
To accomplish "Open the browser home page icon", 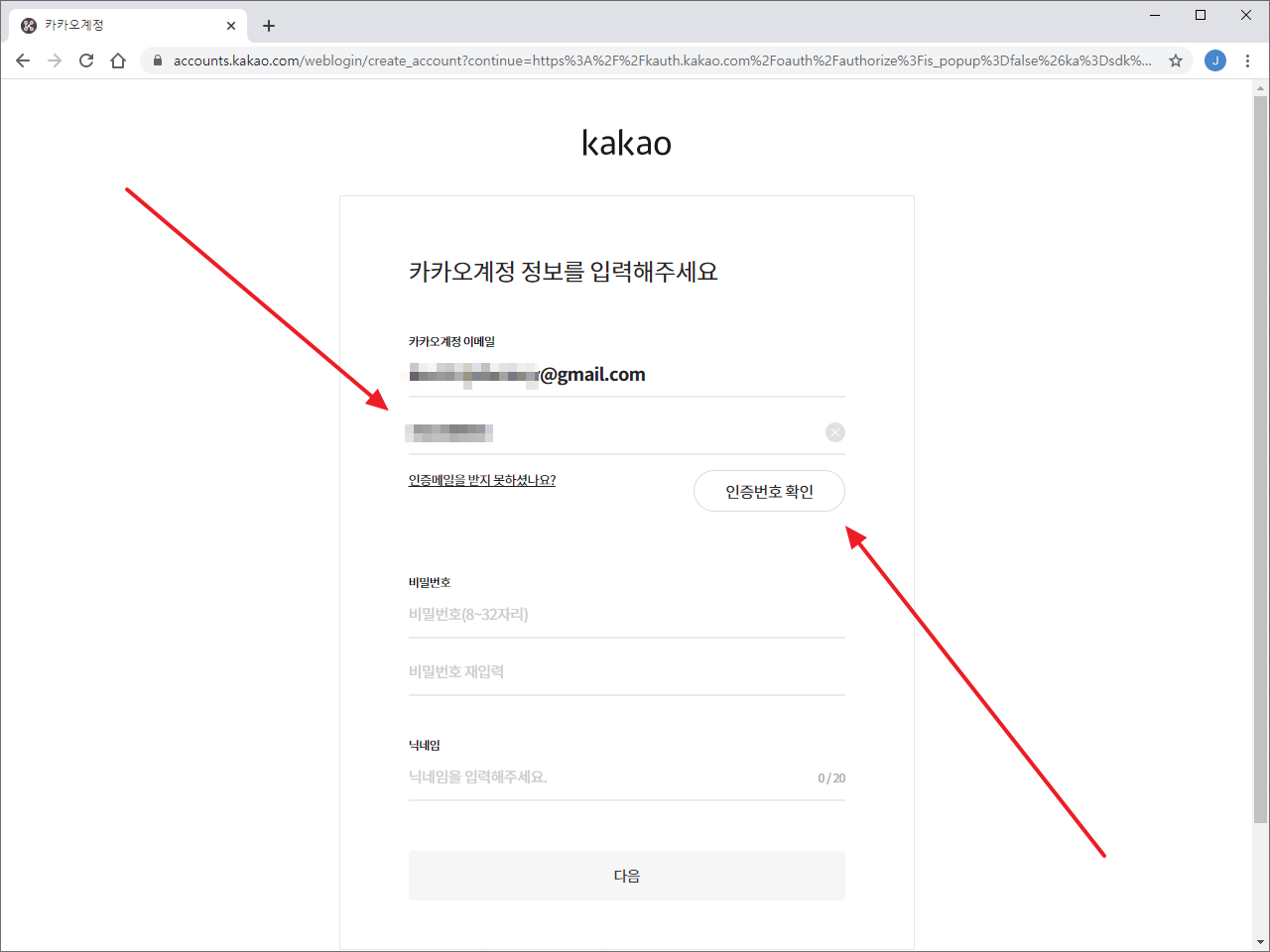I will 118,60.
